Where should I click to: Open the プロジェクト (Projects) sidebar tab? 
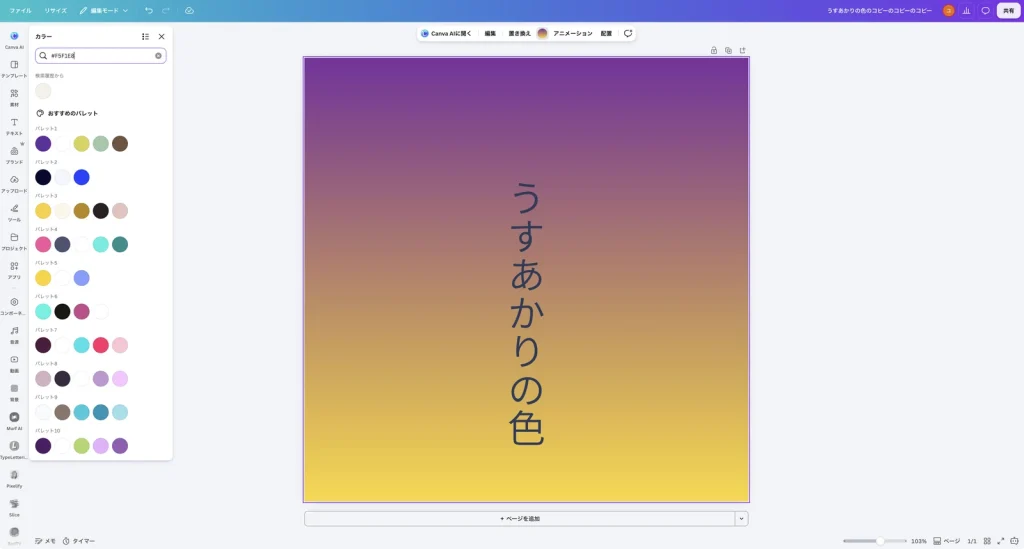14,240
